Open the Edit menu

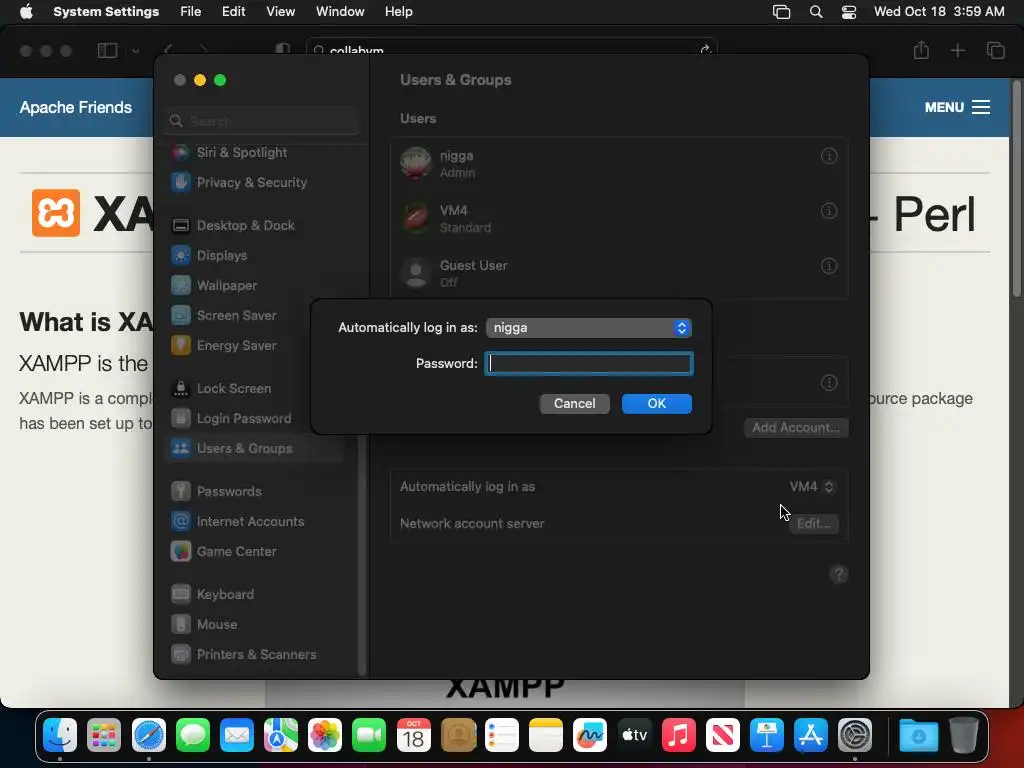pyautogui.click(x=233, y=12)
